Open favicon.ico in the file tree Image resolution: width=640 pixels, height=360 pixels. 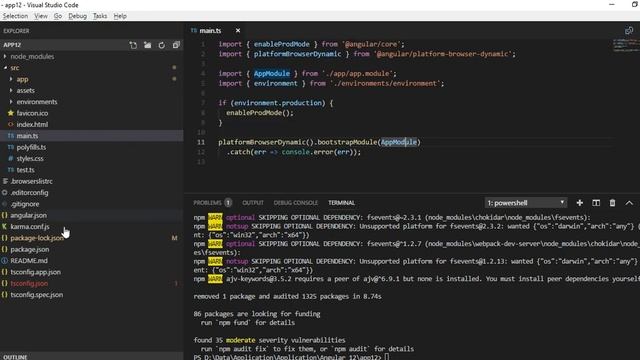click(32, 113)
